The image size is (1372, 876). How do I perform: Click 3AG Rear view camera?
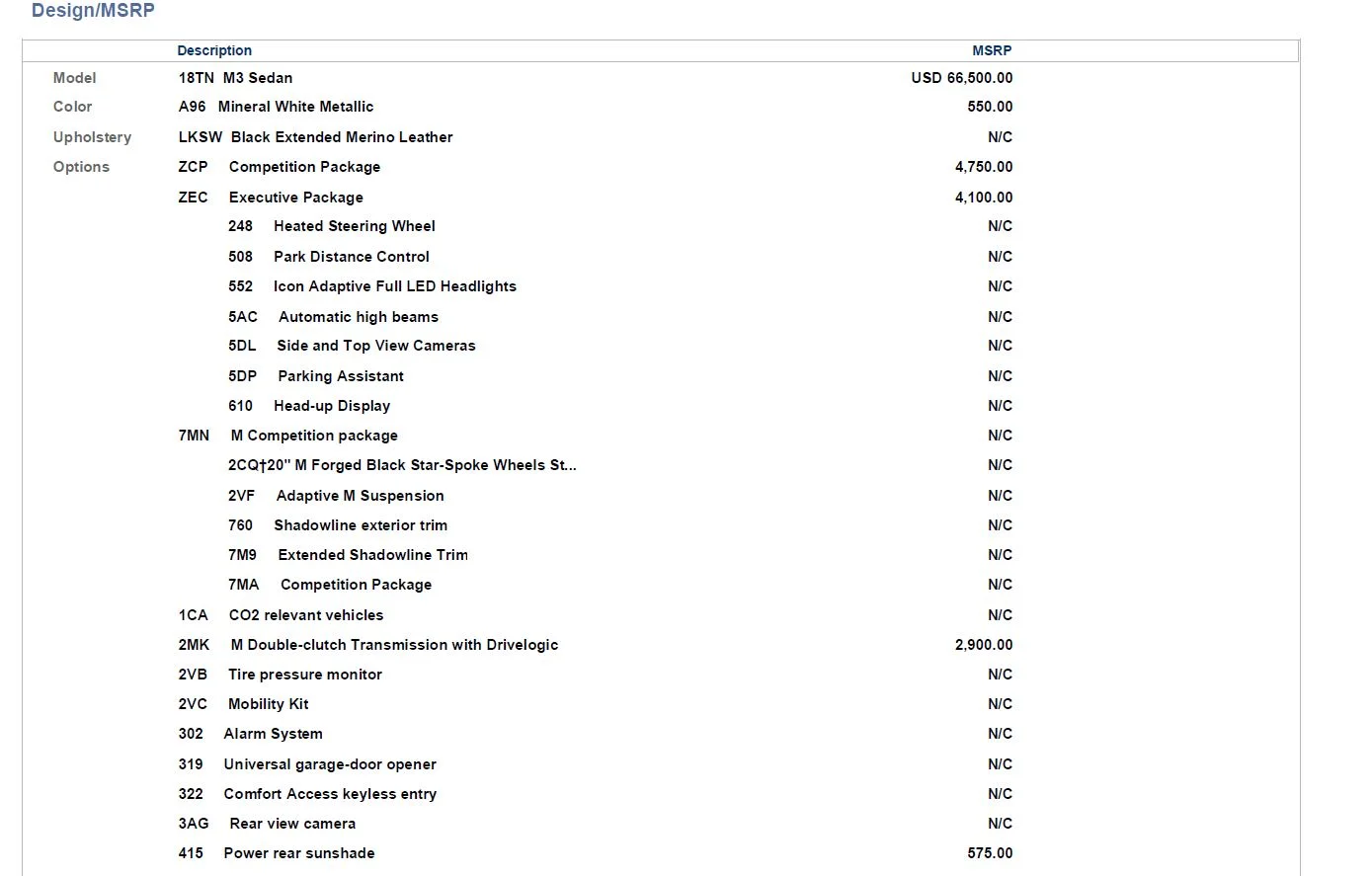[x=267, y=824]
